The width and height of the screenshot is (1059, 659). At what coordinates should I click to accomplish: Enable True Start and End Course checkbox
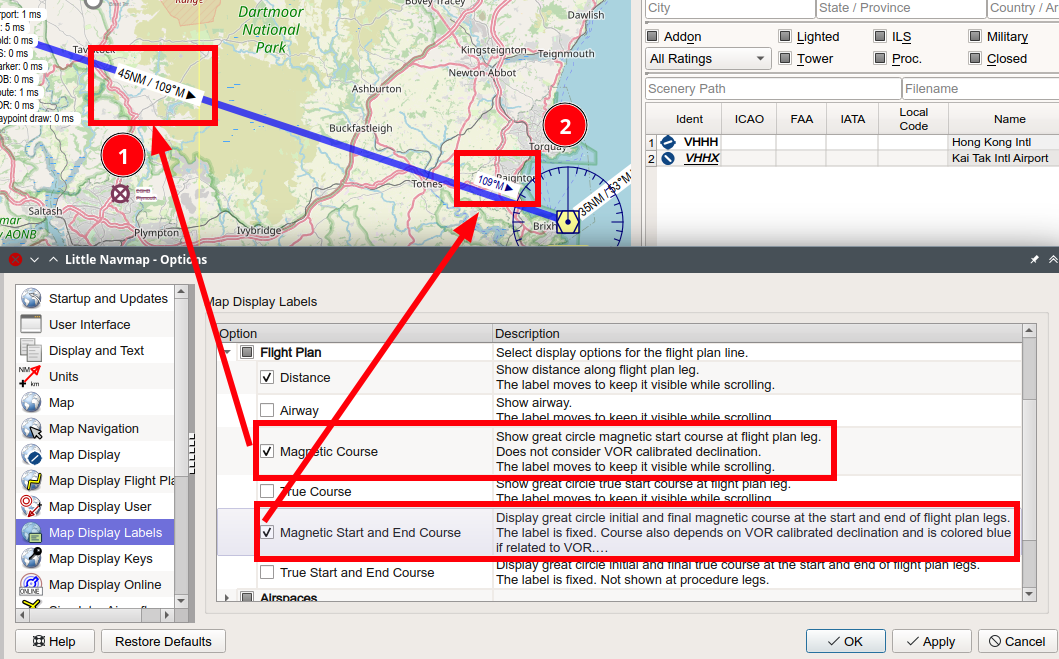(267, 573)
